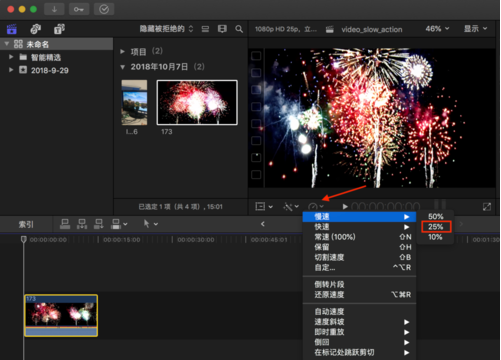Open the retime speedometer dropdown
The image size is (501, 360).
tap(315, 207)
